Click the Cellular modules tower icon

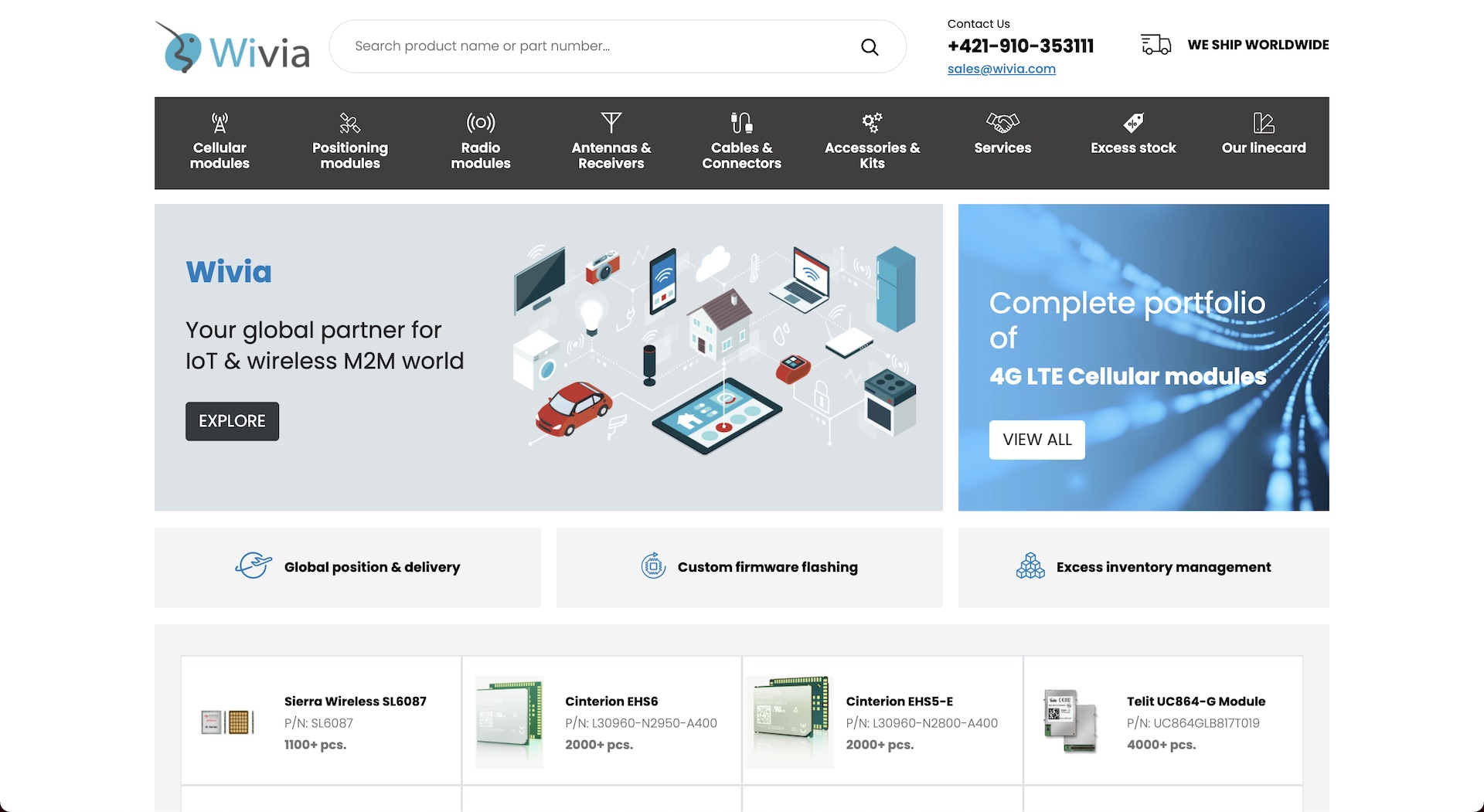(220, 123)
